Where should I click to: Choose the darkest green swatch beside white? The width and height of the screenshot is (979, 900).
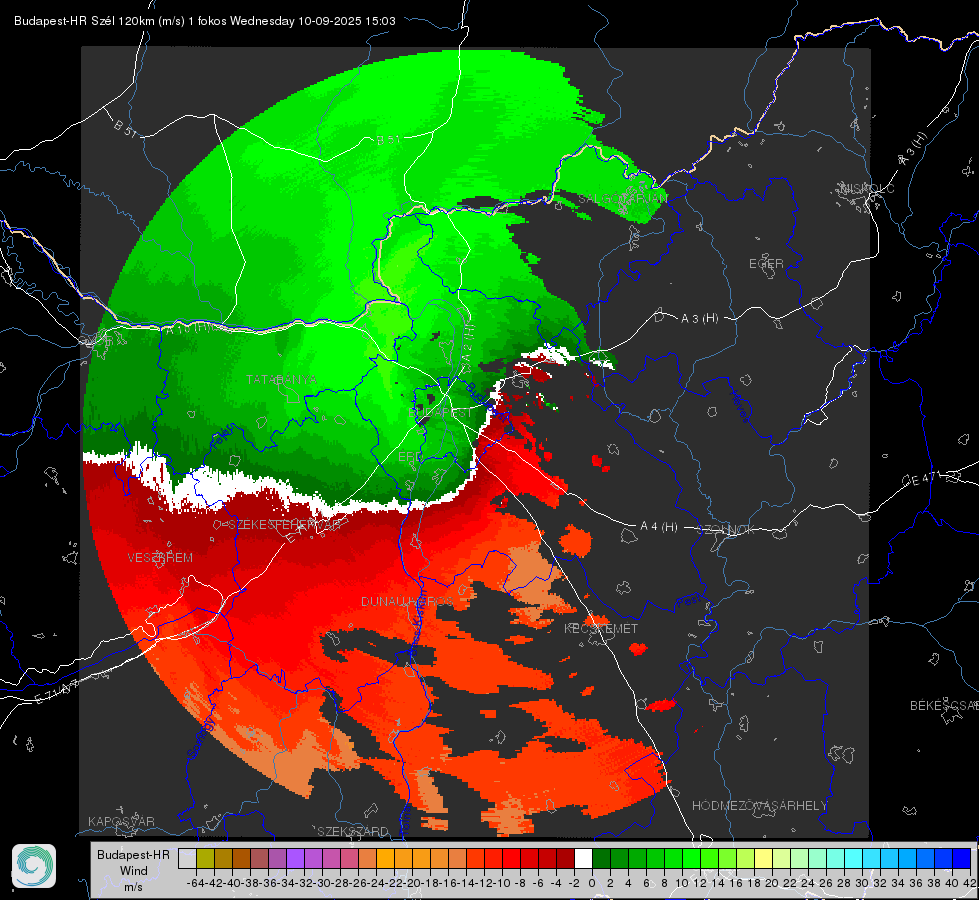[601, 858]
